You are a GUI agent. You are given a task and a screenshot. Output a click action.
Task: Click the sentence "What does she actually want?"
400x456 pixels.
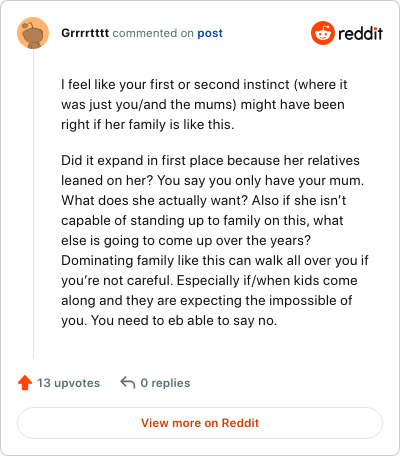tap(155, 201)
